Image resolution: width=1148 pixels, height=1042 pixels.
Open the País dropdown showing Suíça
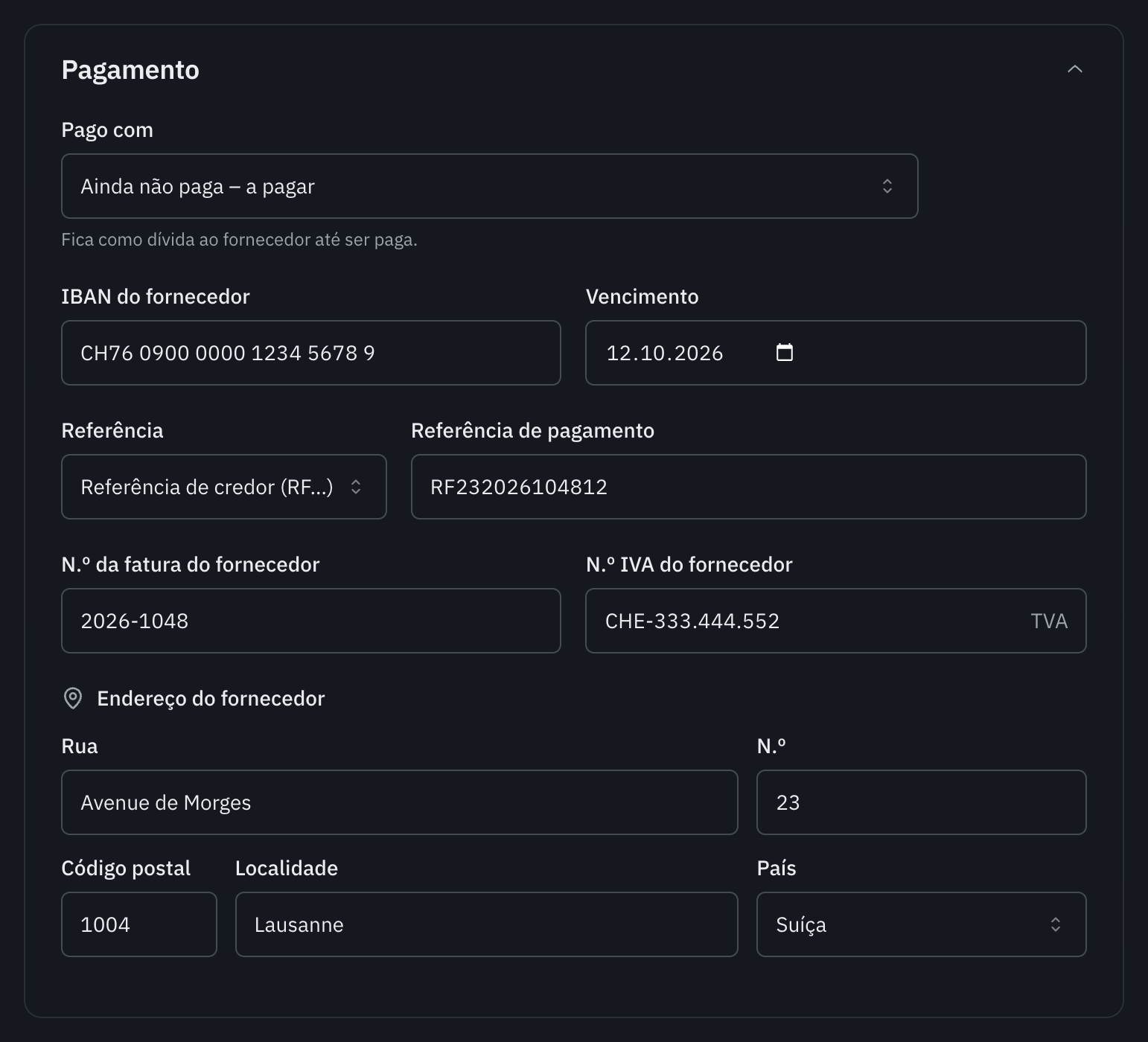[x=921, y=924]
